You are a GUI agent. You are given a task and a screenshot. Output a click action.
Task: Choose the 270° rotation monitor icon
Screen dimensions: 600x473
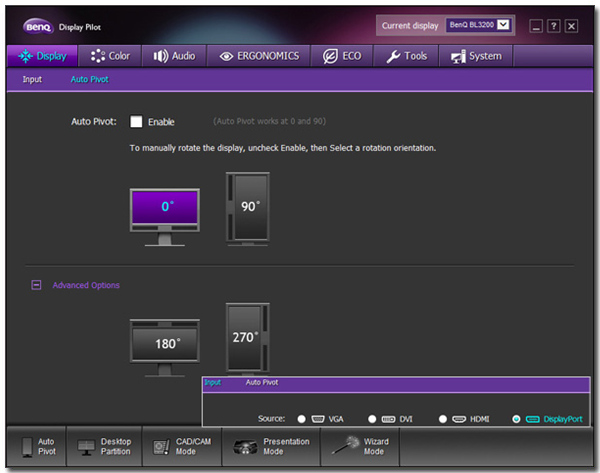click(247, 336)
